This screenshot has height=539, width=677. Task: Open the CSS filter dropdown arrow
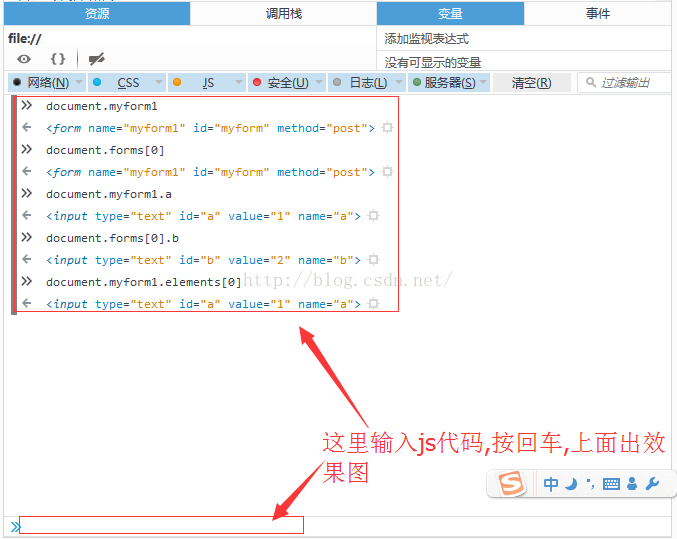pos(159,82)
